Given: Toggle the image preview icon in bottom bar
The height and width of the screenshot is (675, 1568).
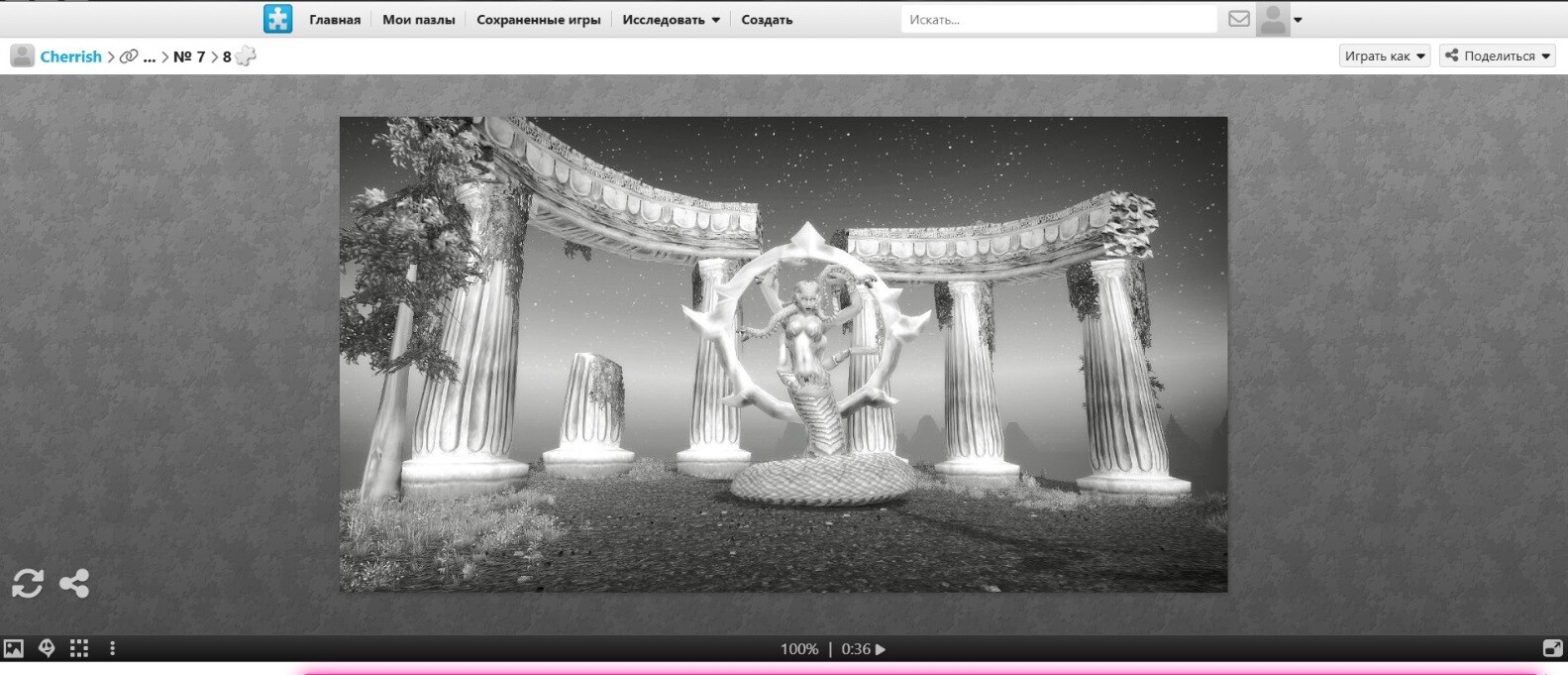Looking at the screenshot, I should tap(14, 648).
